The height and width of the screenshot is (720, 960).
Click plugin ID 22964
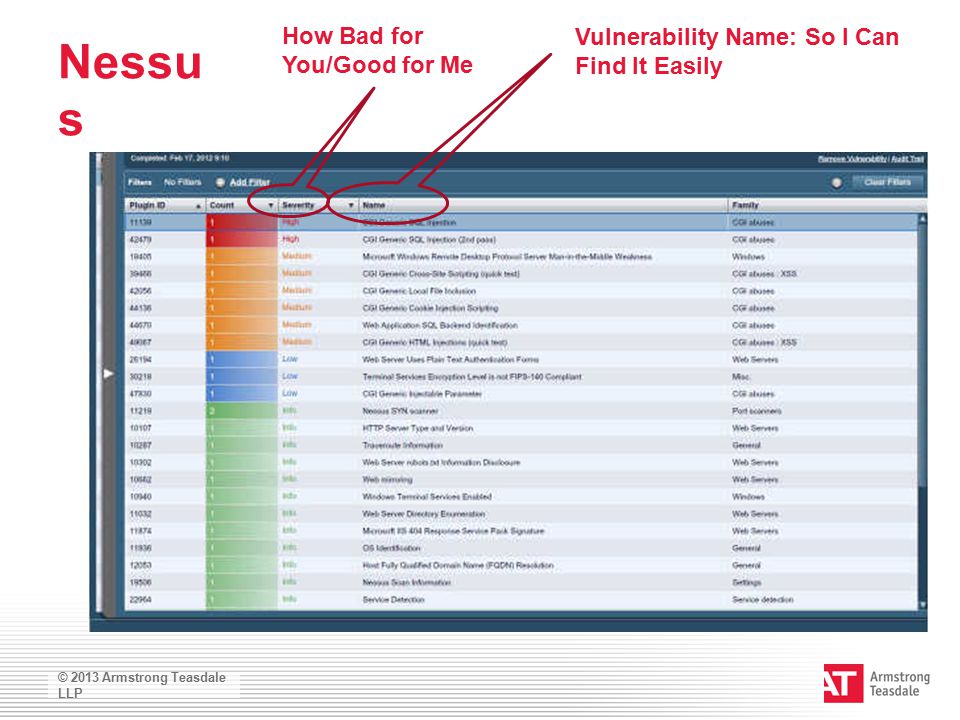pos(140,599)
